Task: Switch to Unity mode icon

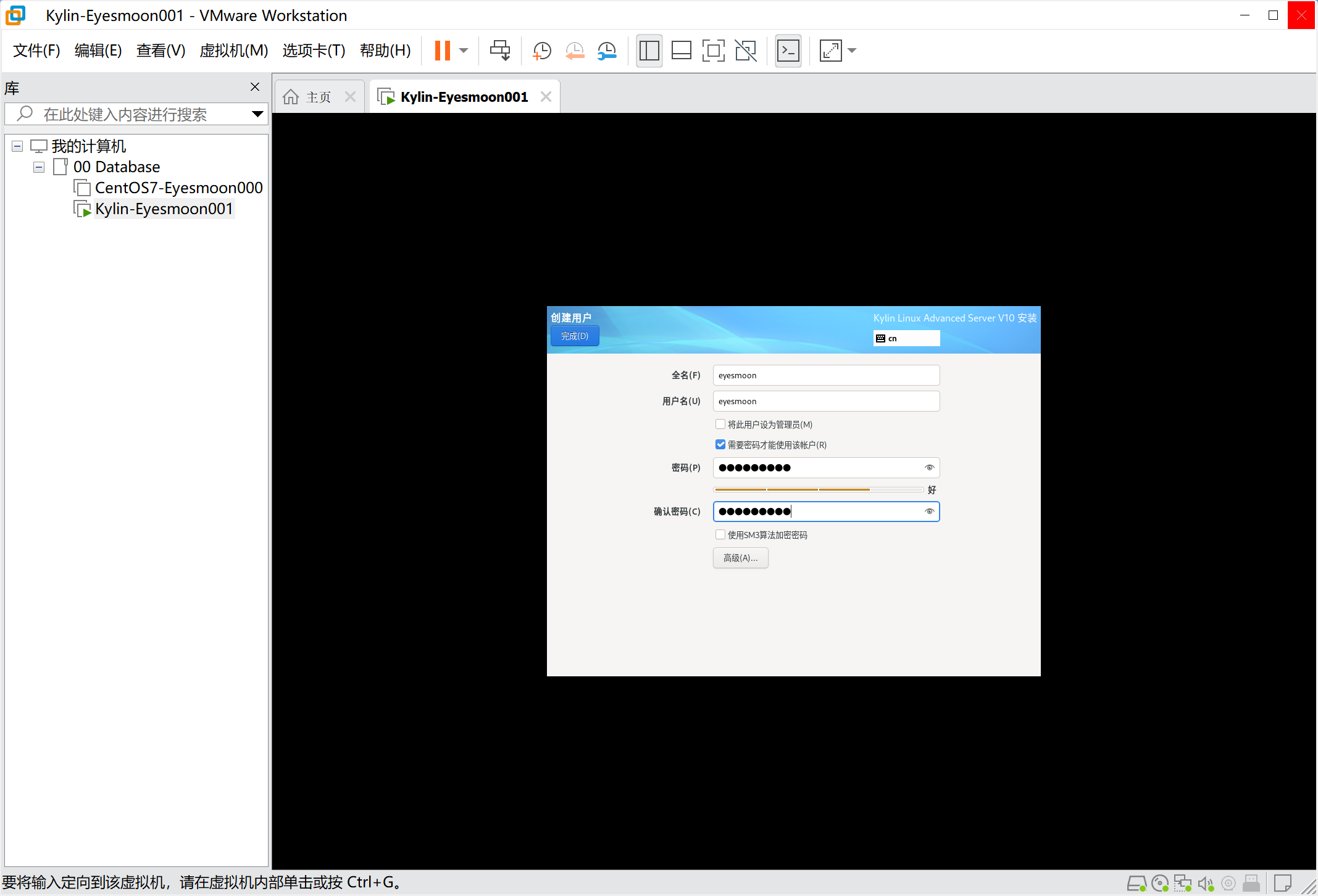Action: [746, 51]
